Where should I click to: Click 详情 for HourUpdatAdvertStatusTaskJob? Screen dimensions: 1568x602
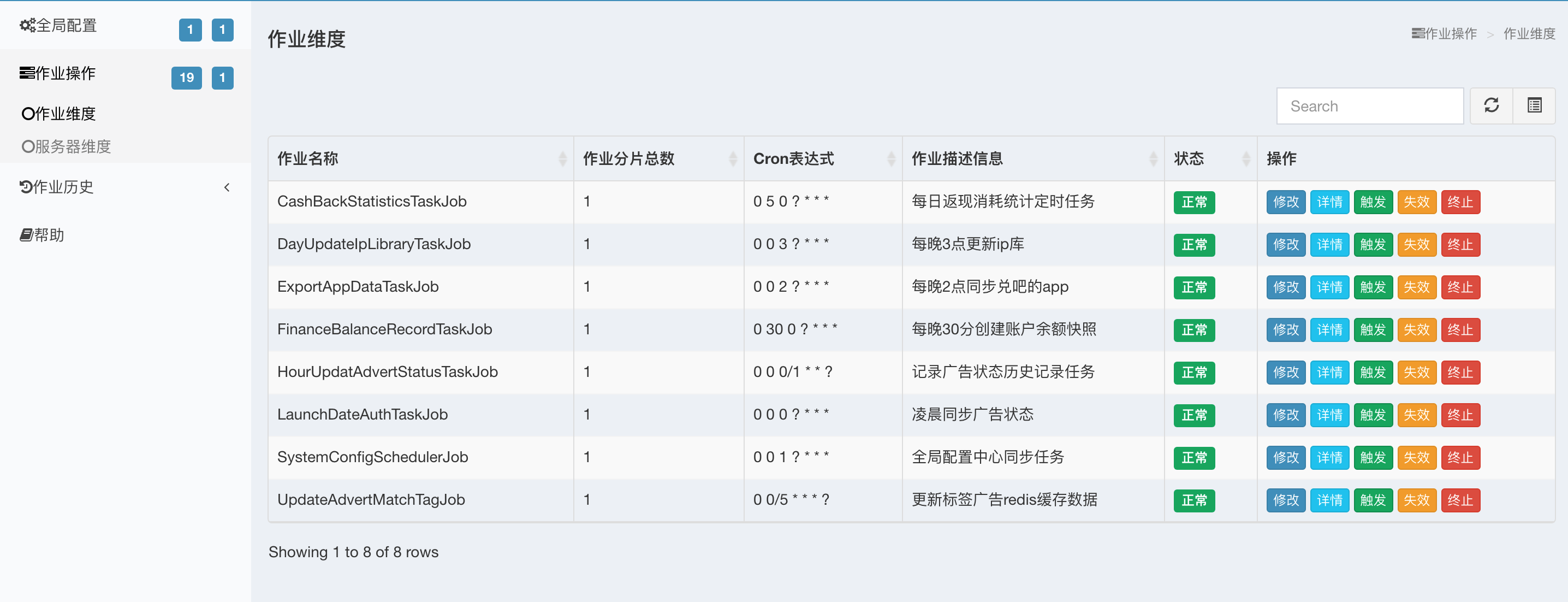1329,373
